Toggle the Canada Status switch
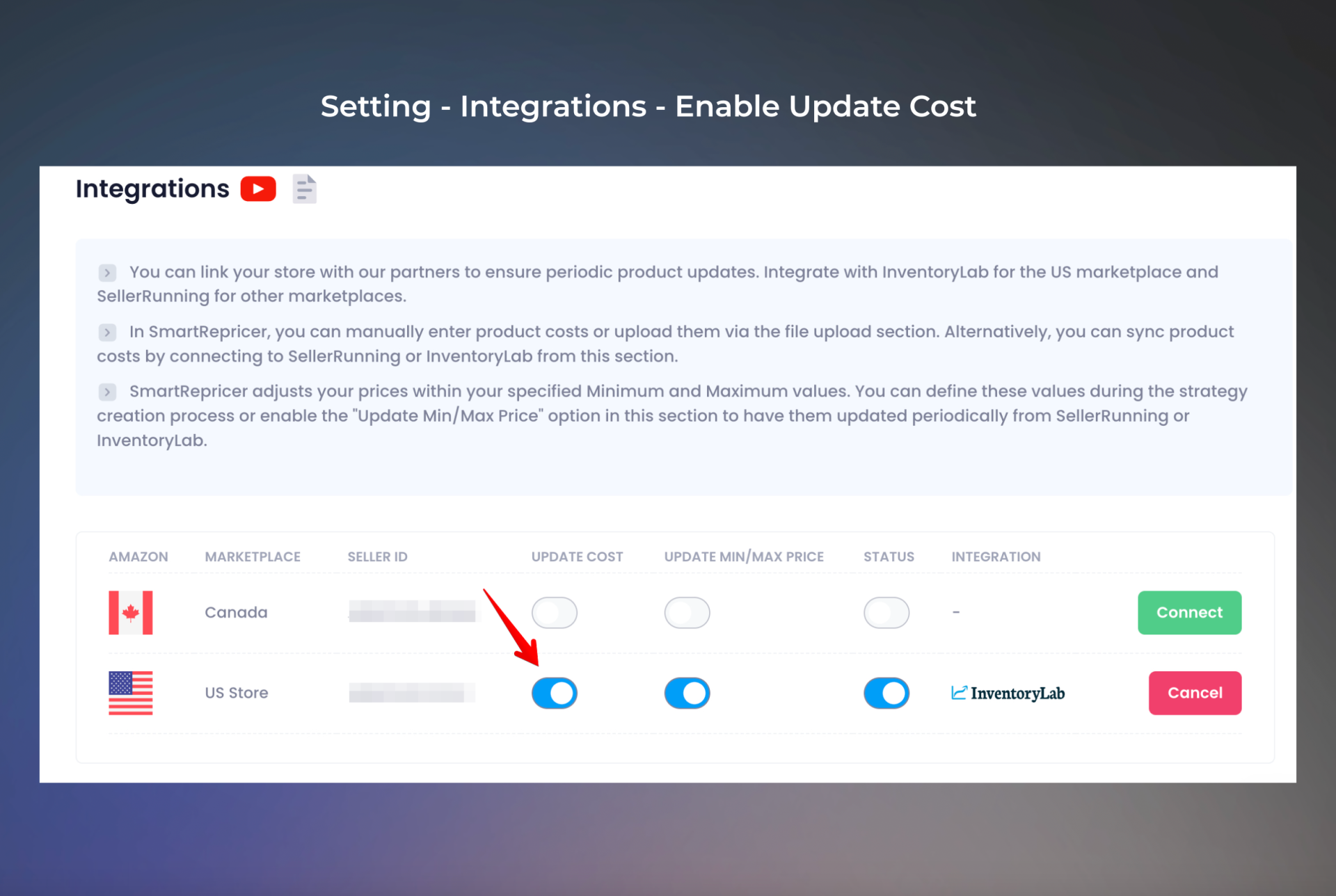The image size is (1336, 896). coord(886,612)
